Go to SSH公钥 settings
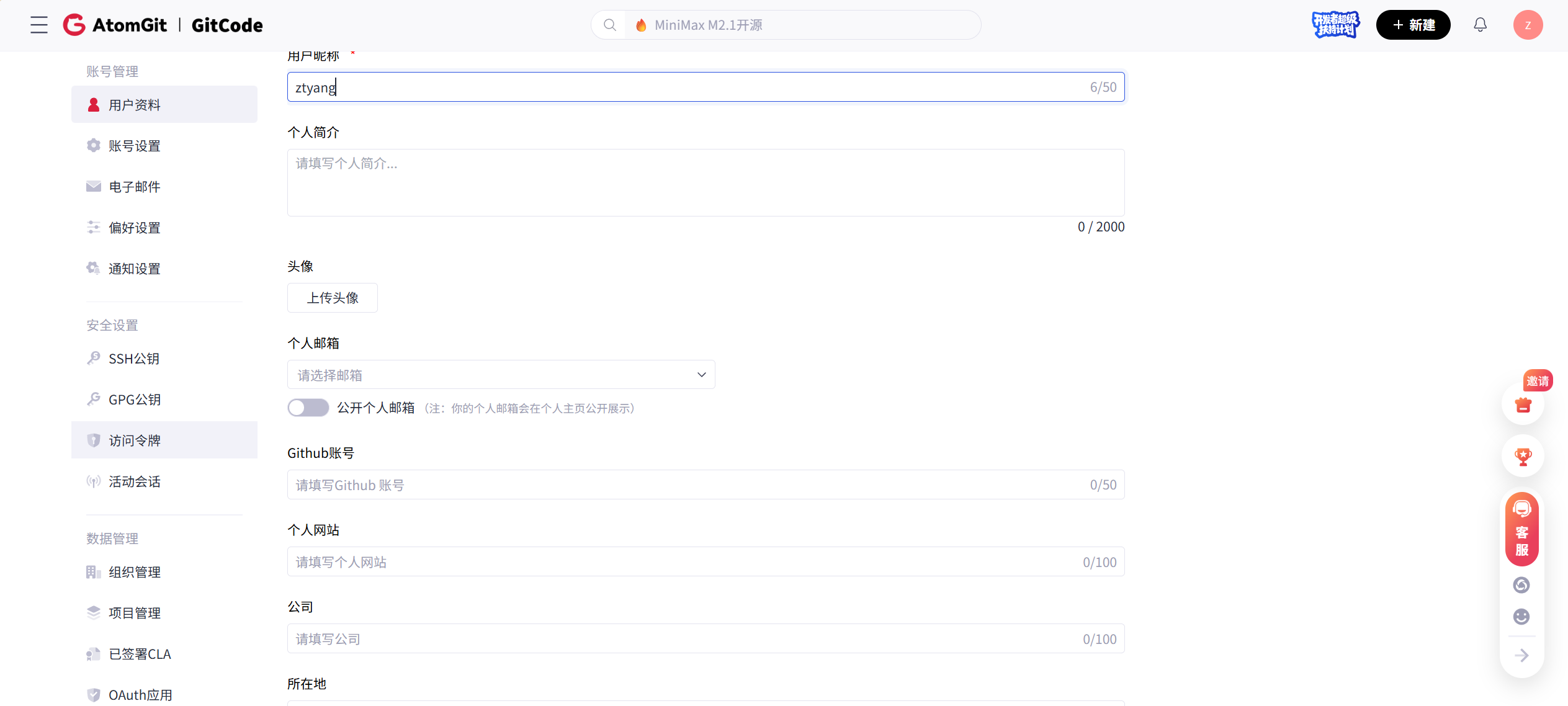This screenshot has width=1568, height=706. coord(134,359)
